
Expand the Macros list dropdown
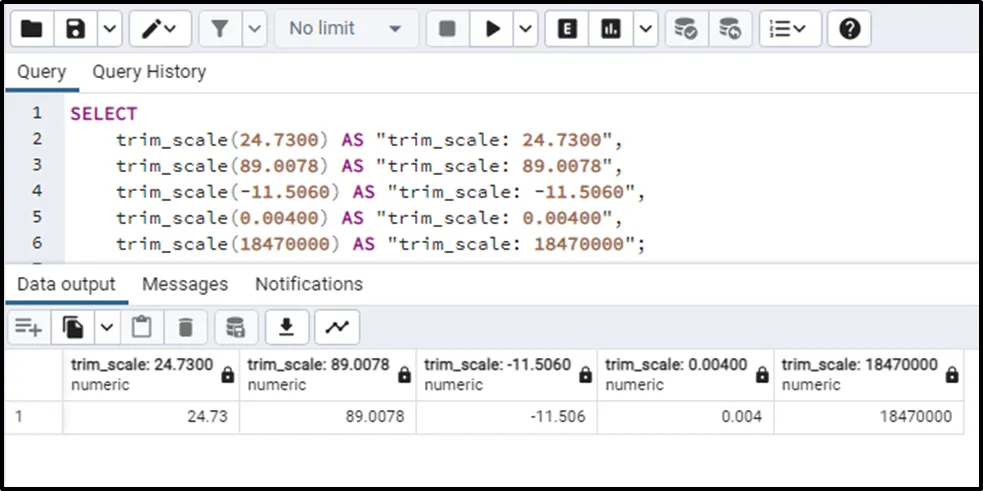[x=789, y=29]
